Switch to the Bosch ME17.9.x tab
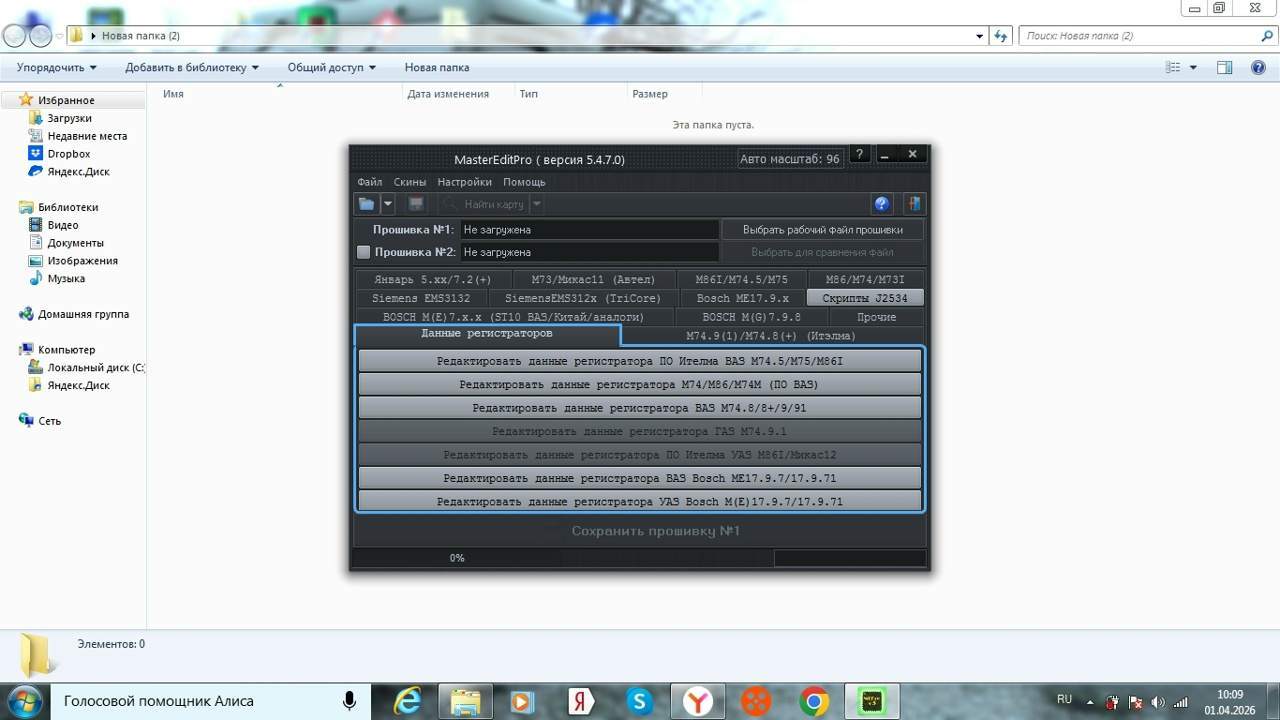This screenshot has width=1280, height=720. [x=742, y=298]
